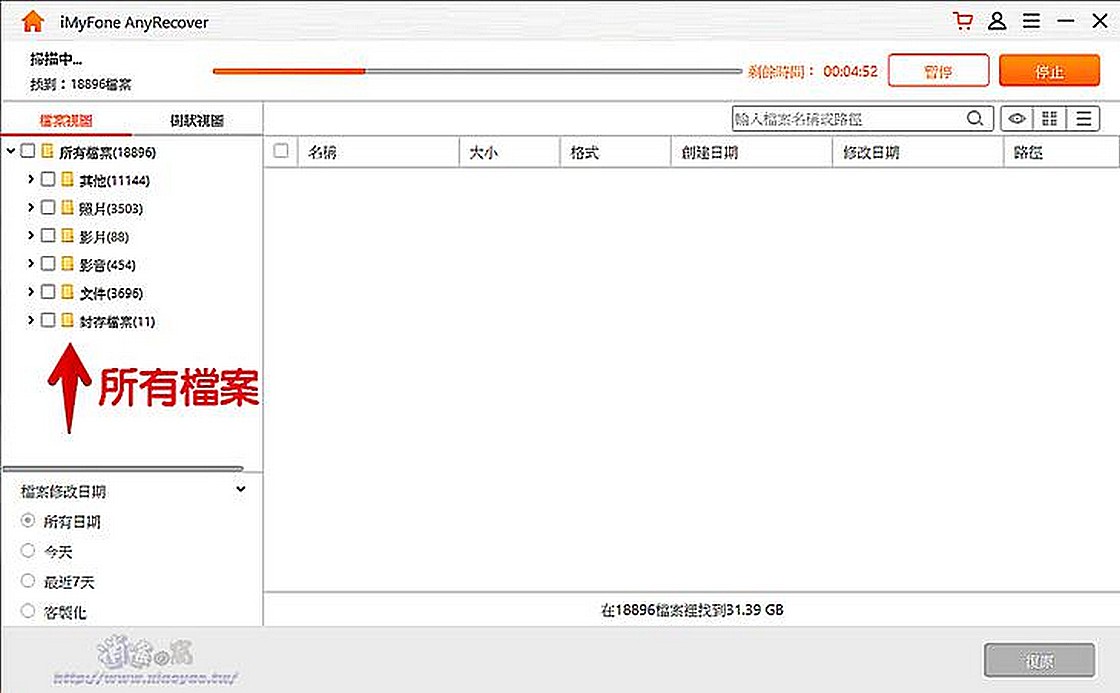Check the 其他(11144) checkbox

pos(48,179)
